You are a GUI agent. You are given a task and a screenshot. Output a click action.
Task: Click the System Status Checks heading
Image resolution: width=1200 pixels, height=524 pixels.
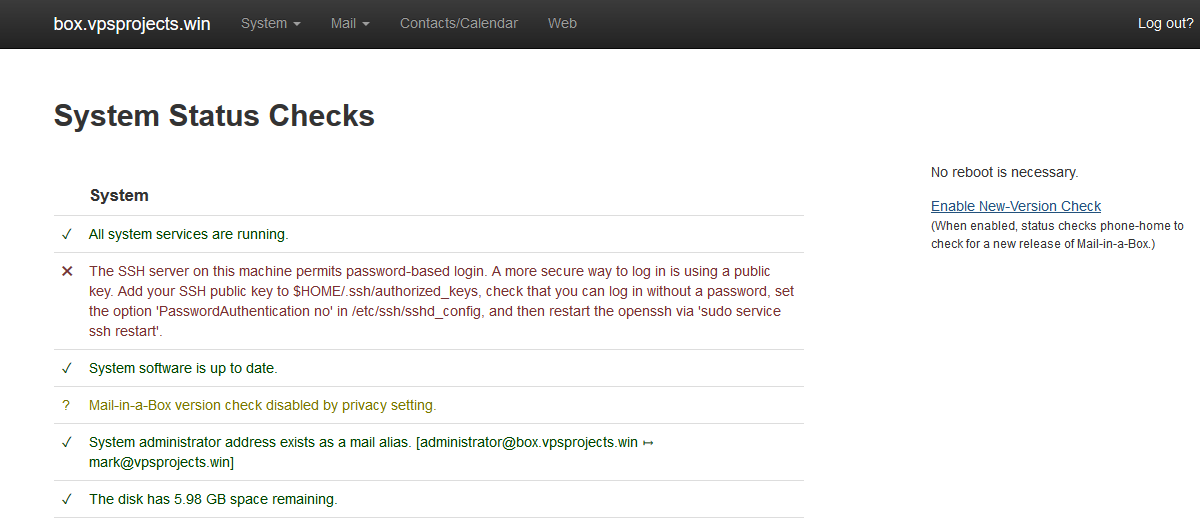pyautogui.click(x=214, y=116)
